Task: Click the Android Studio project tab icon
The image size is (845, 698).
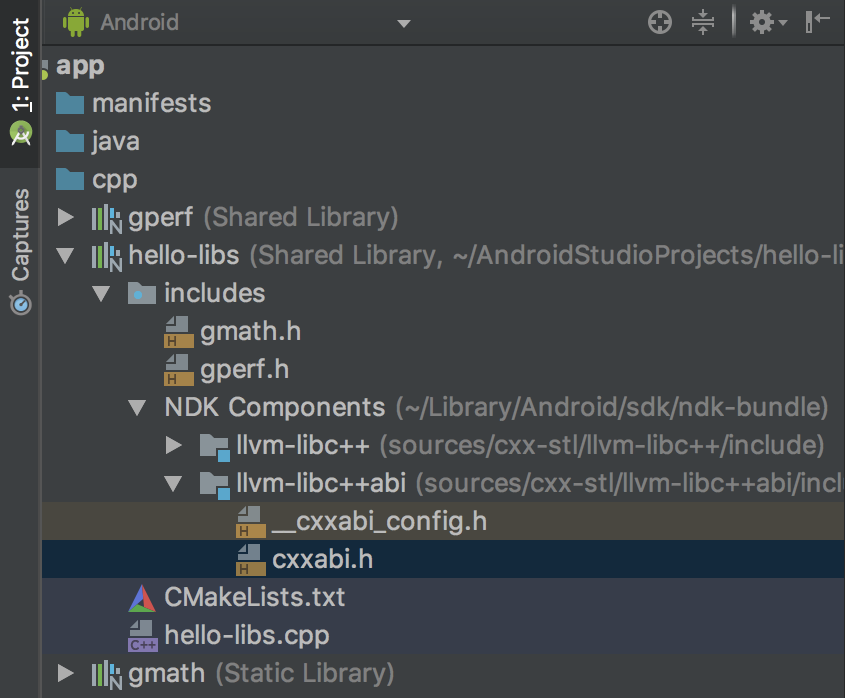Action: 21,133
